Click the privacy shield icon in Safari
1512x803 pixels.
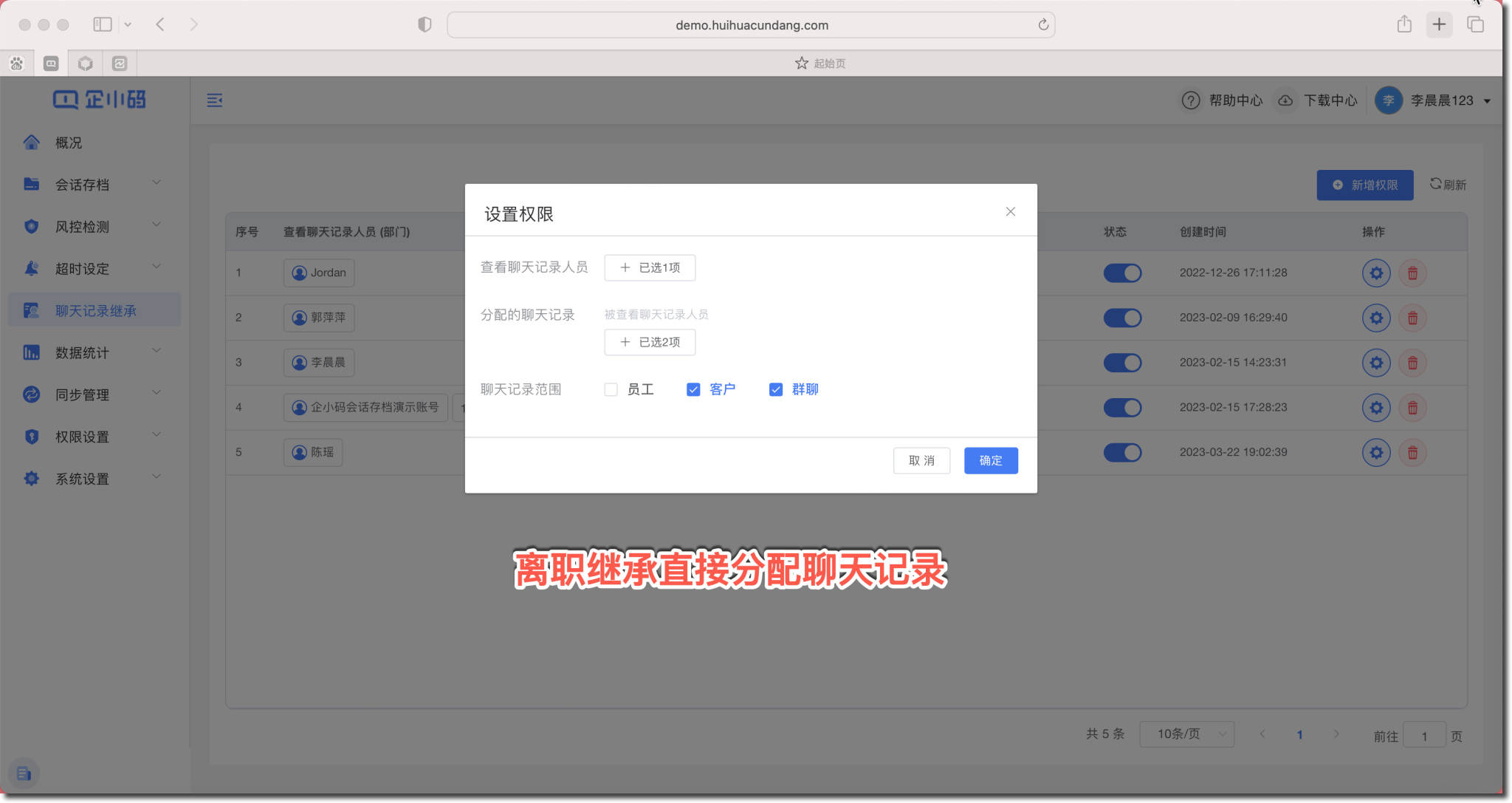(425, 24)
